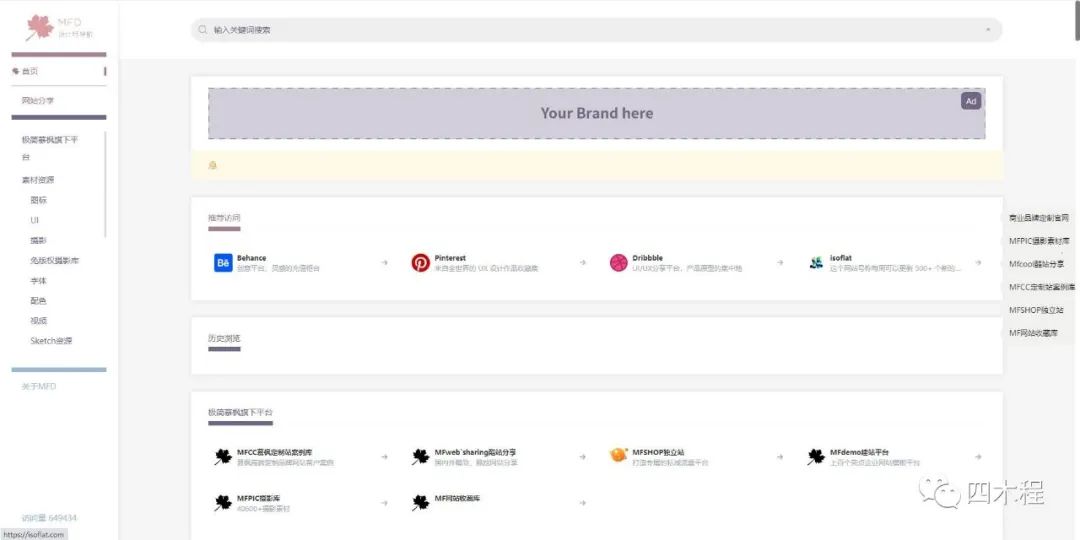The image size is (1080, 540).
Task: Click the keyword search input field
Action: [x=590, y=30]
